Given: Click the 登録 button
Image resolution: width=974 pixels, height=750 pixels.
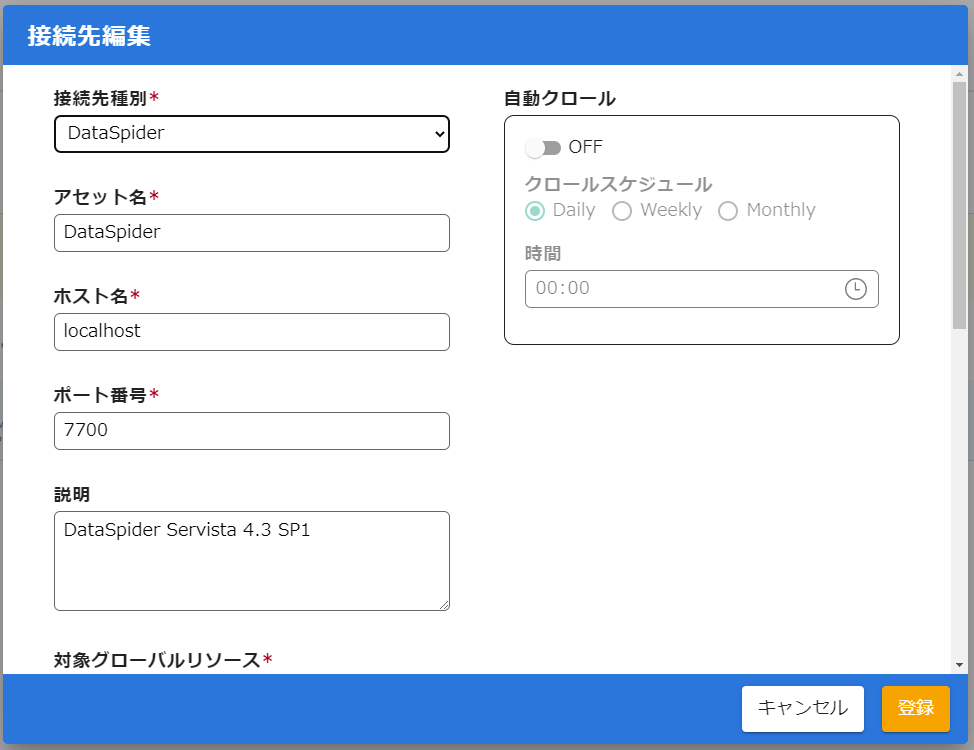Looking at the screenshot, I should (x=916, y=708).
